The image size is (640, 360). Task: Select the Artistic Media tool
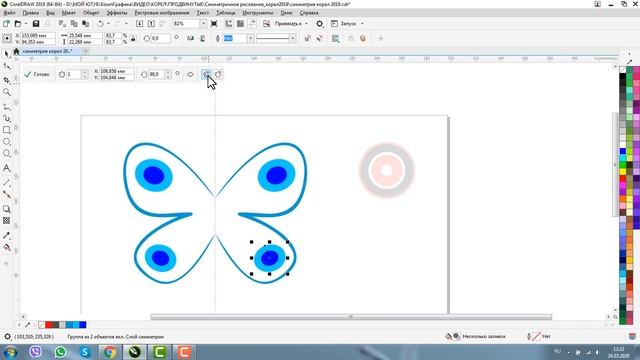7,118
